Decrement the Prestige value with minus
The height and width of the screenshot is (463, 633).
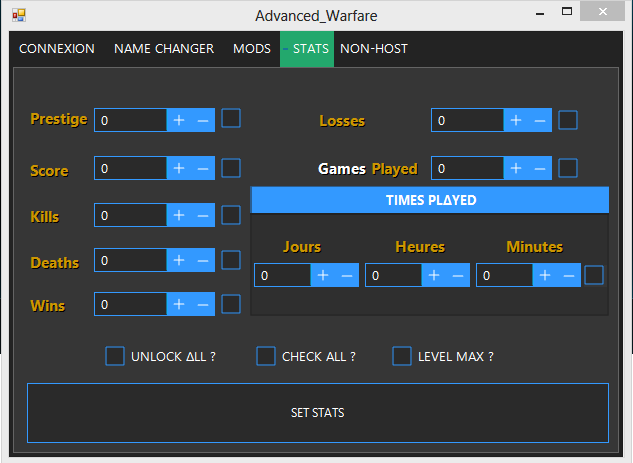(x=203, y=120)
